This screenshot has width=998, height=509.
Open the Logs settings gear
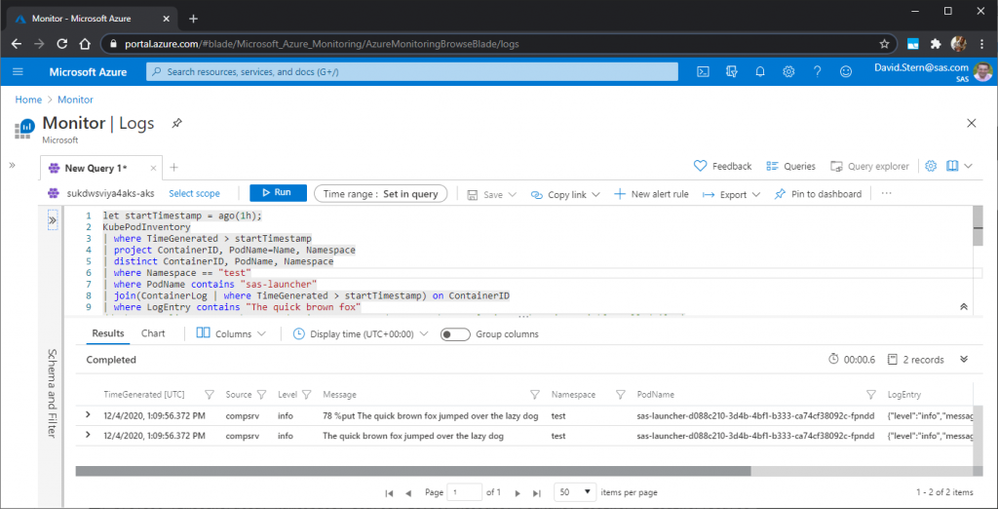931,166
